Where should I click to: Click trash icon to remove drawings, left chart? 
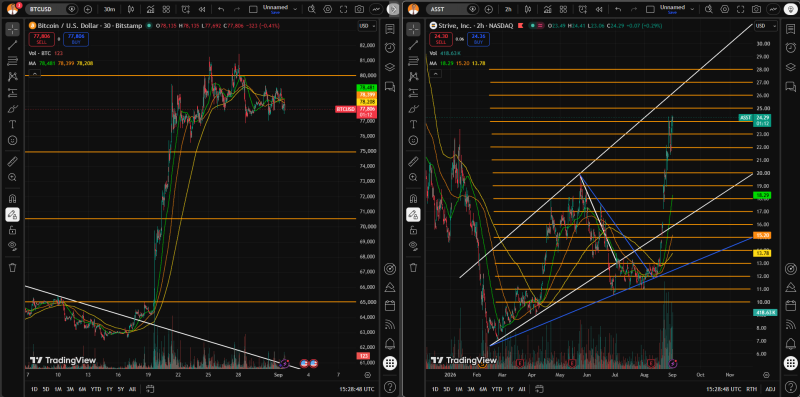[13, 267]
